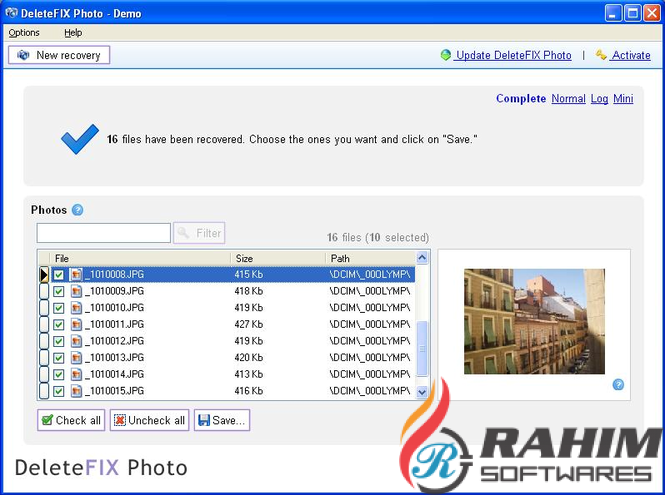
Task: Select the _1010010.JPG file name
Action: [115, 308]
